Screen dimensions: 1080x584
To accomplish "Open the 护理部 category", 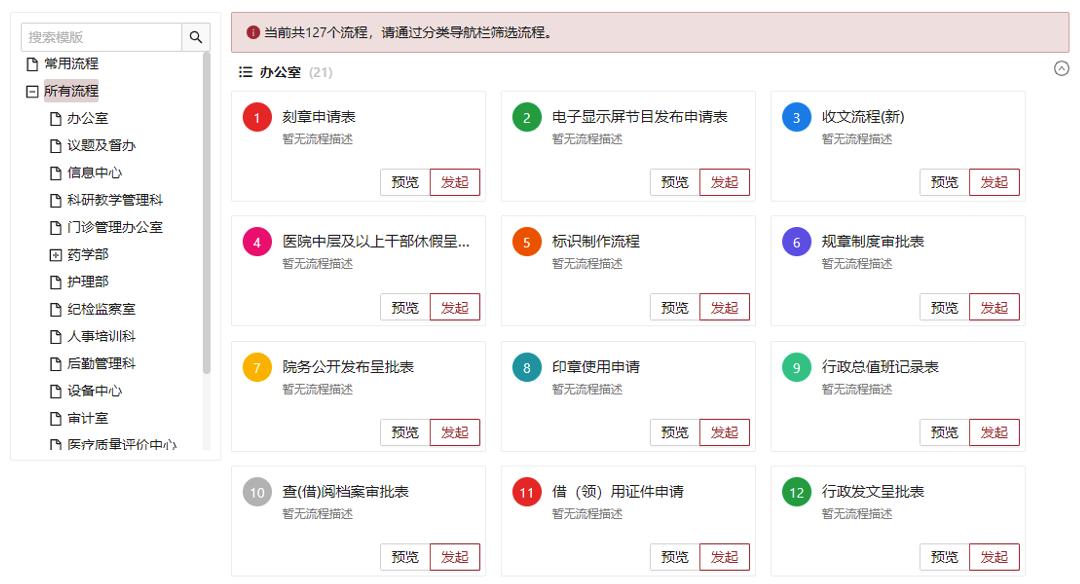I will pos(87,282).
